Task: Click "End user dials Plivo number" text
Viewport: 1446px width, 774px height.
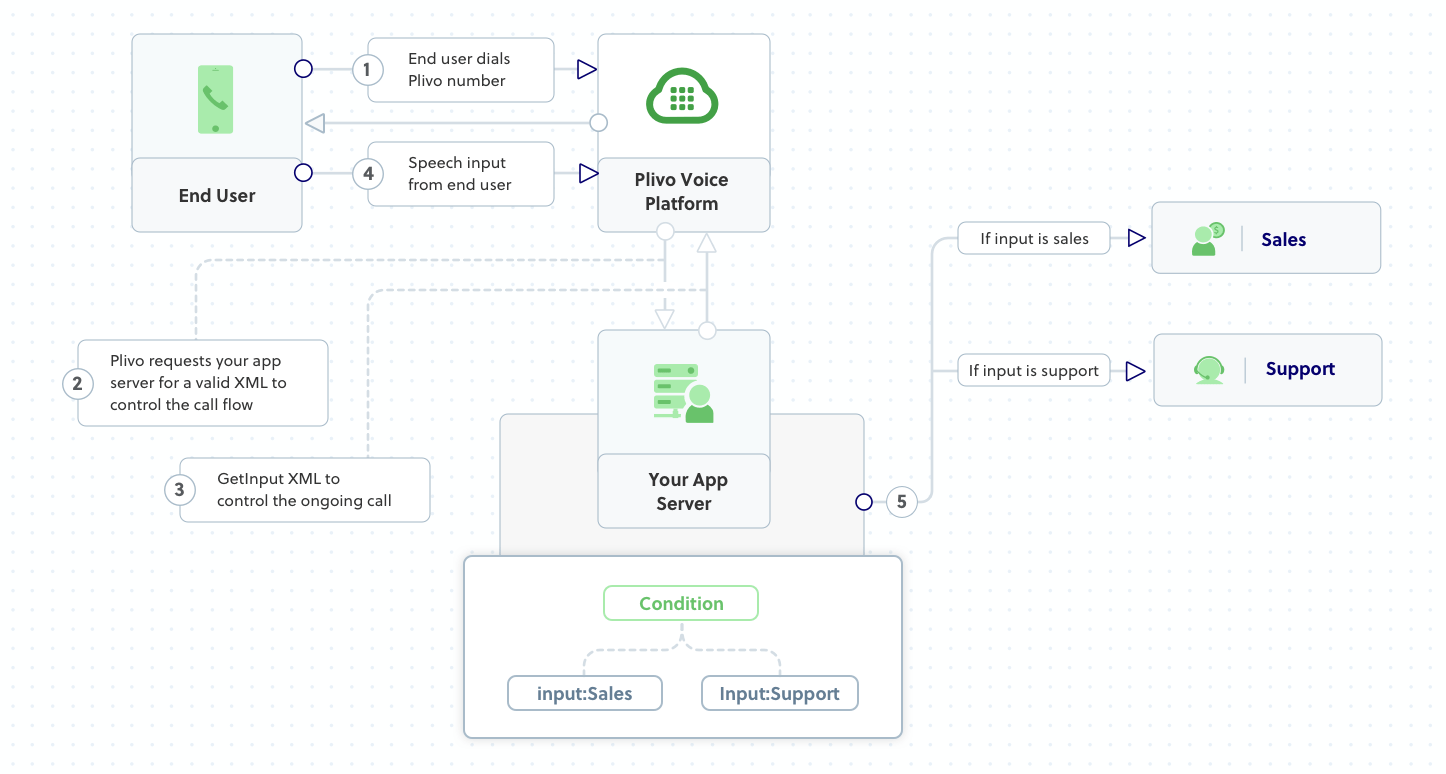Action: 459,70
